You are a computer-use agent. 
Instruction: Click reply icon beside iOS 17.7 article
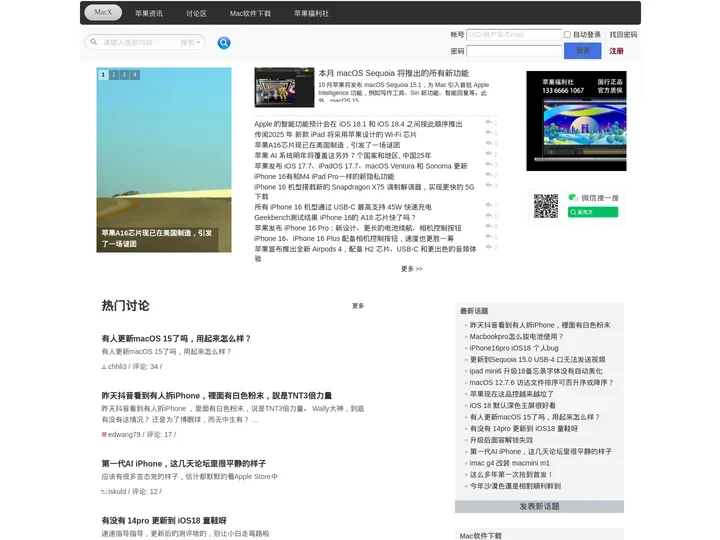click(489, 164)
